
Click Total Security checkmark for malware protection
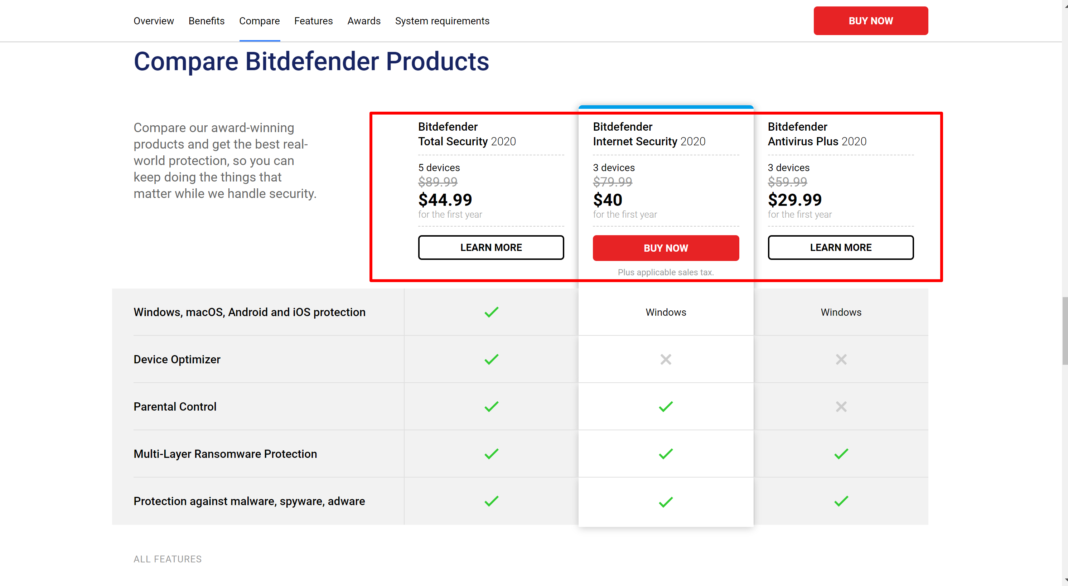pyautogui.click(x=491, y=501)
